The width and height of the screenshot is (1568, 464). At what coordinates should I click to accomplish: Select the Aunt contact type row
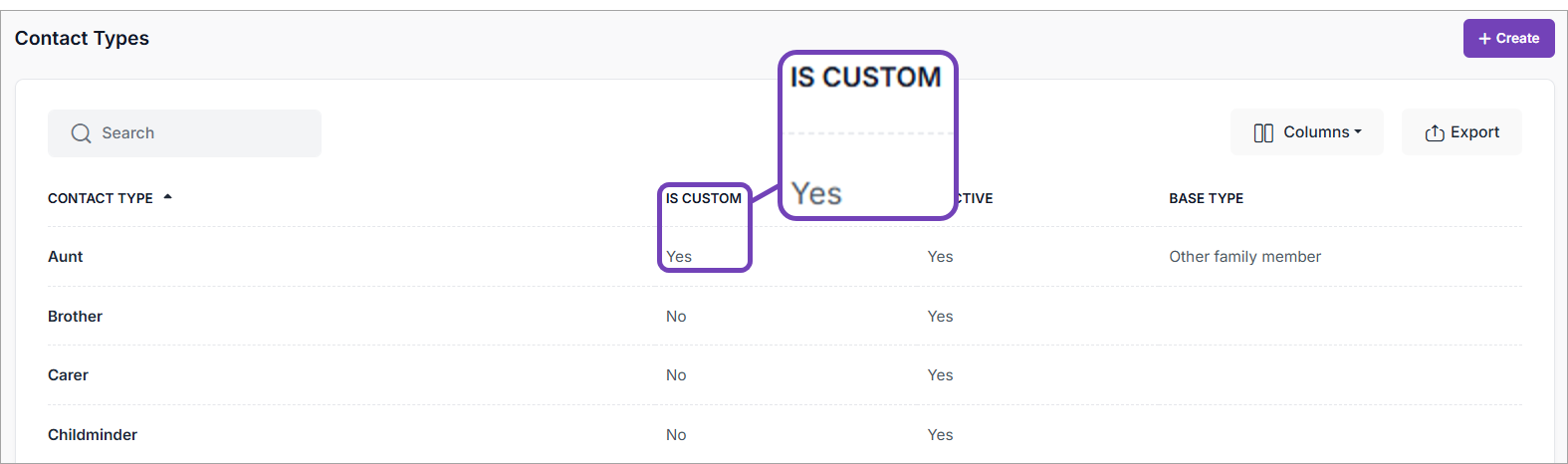66,257
